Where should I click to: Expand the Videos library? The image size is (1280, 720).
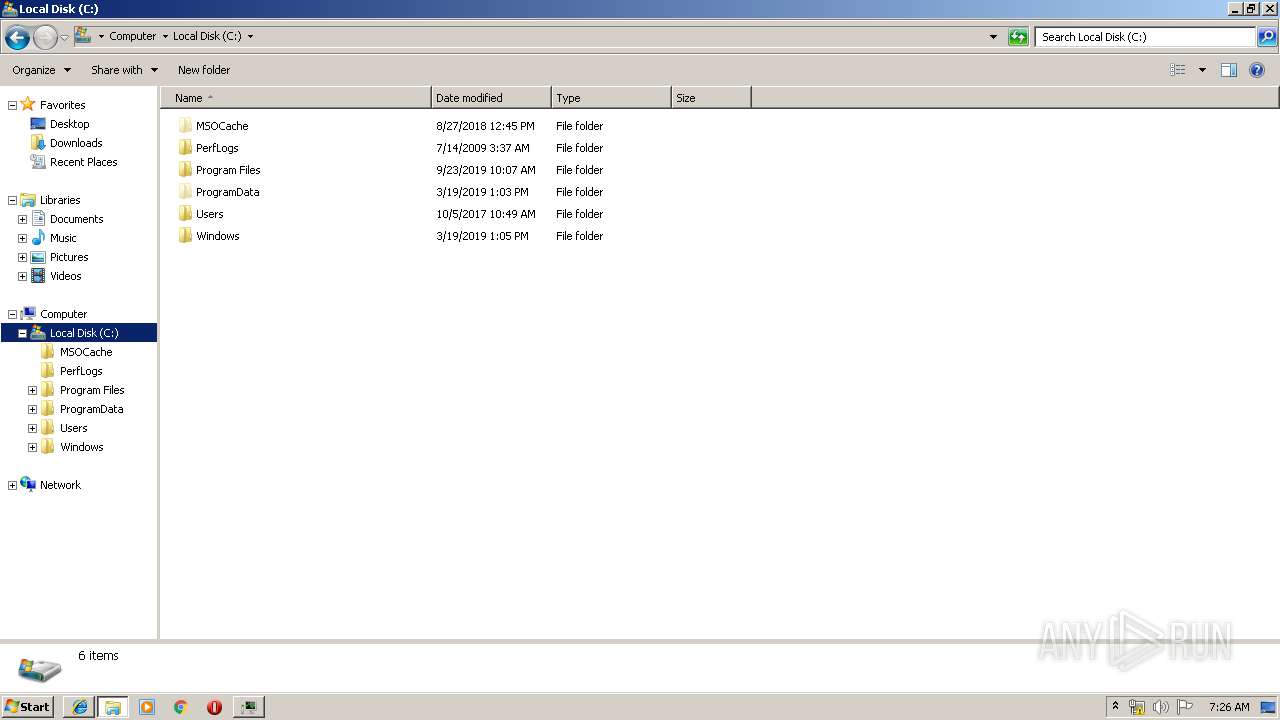click(22, 276)
